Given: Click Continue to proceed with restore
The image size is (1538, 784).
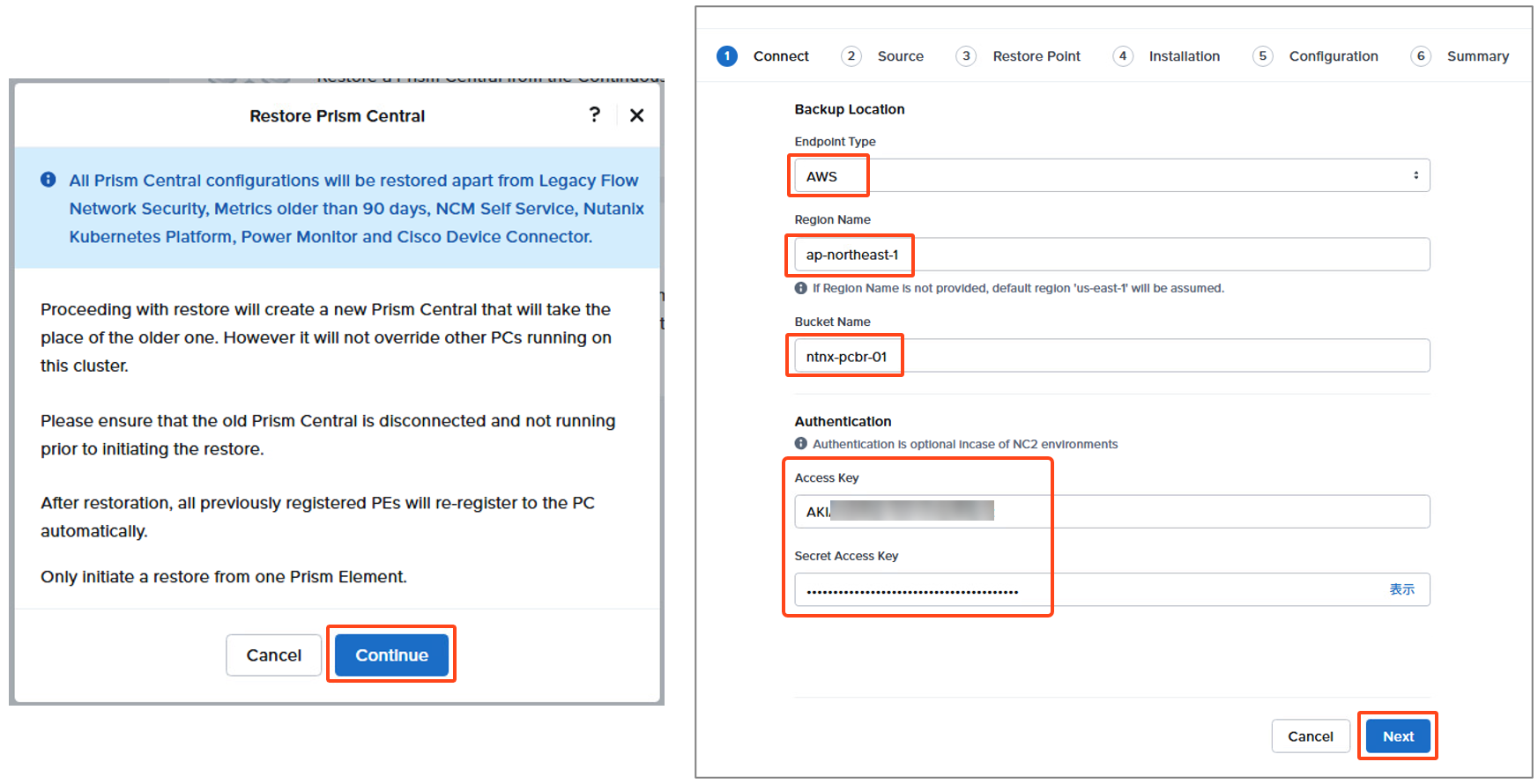Looking at the screenshot, I should pyautogui.click(x=391, y=655).
